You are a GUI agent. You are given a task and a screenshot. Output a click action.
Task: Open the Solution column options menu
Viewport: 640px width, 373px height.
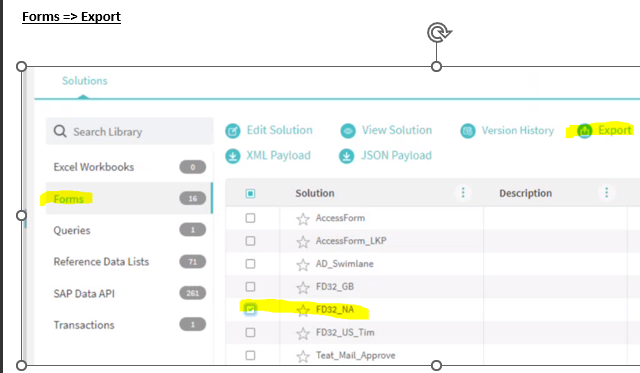tap(463, 192)
